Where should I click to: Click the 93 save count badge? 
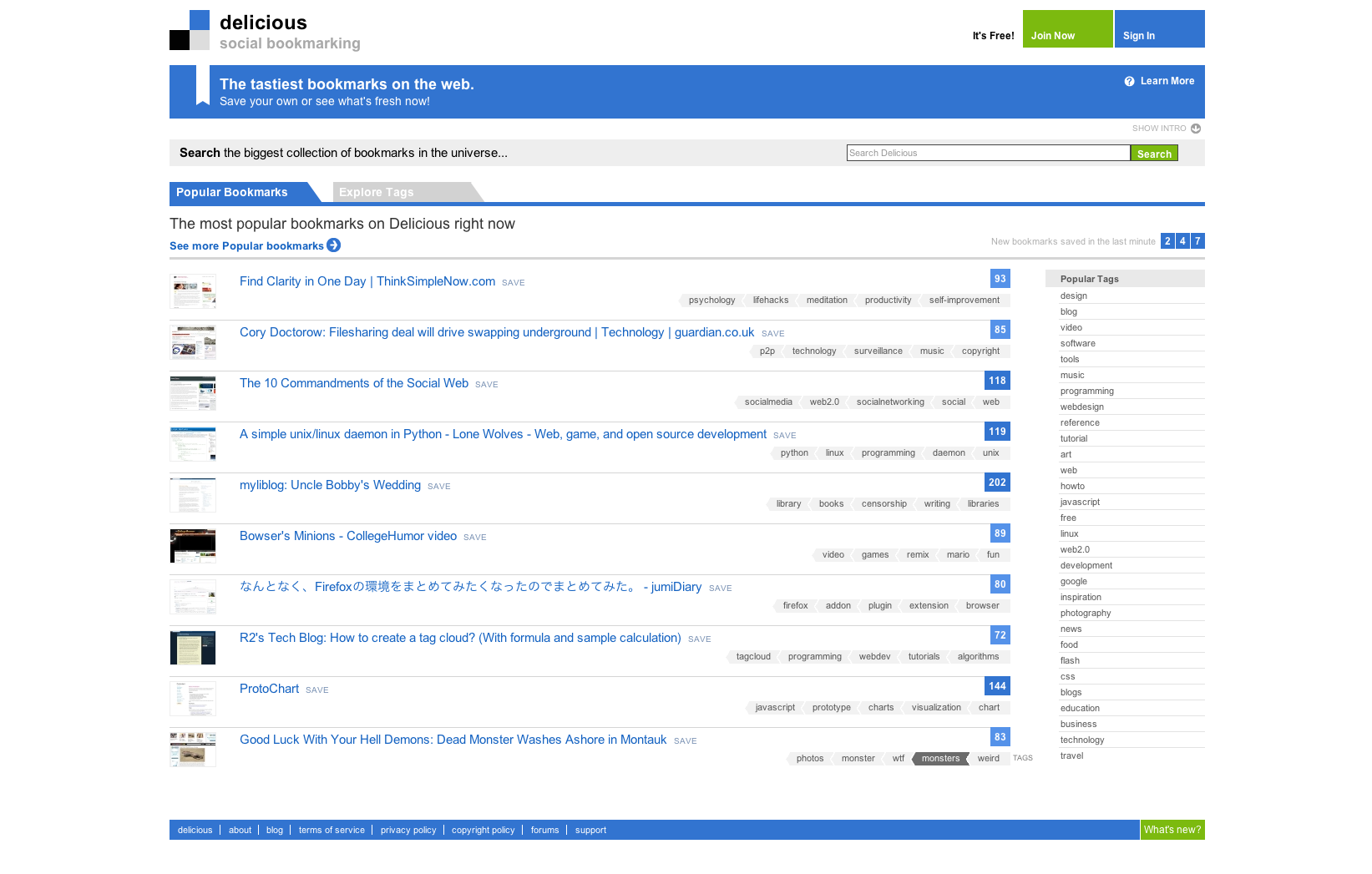[1000, 279]
